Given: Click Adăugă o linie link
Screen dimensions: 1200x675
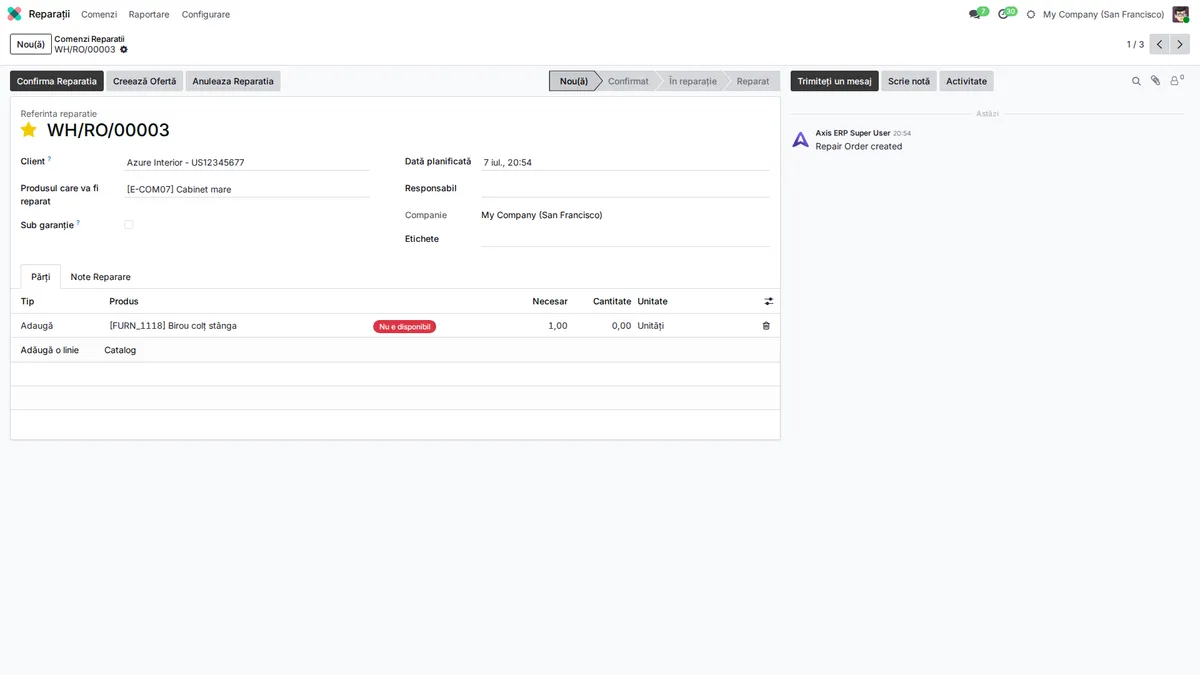Looking at the screenshot, I should pos(50,350).
